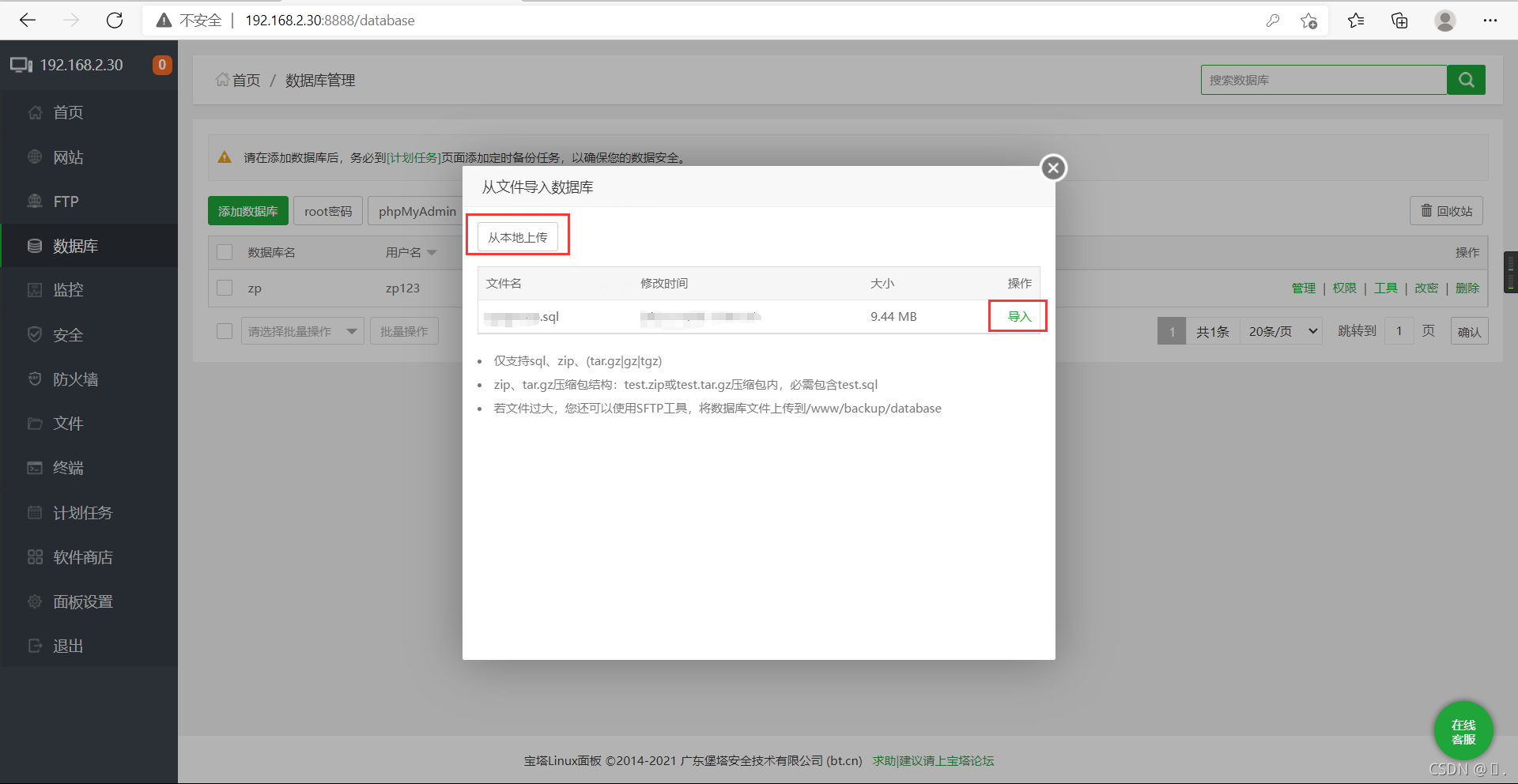Click the zp123 username cell
This screenshot has height=784, width=1518.
[402, 288]
